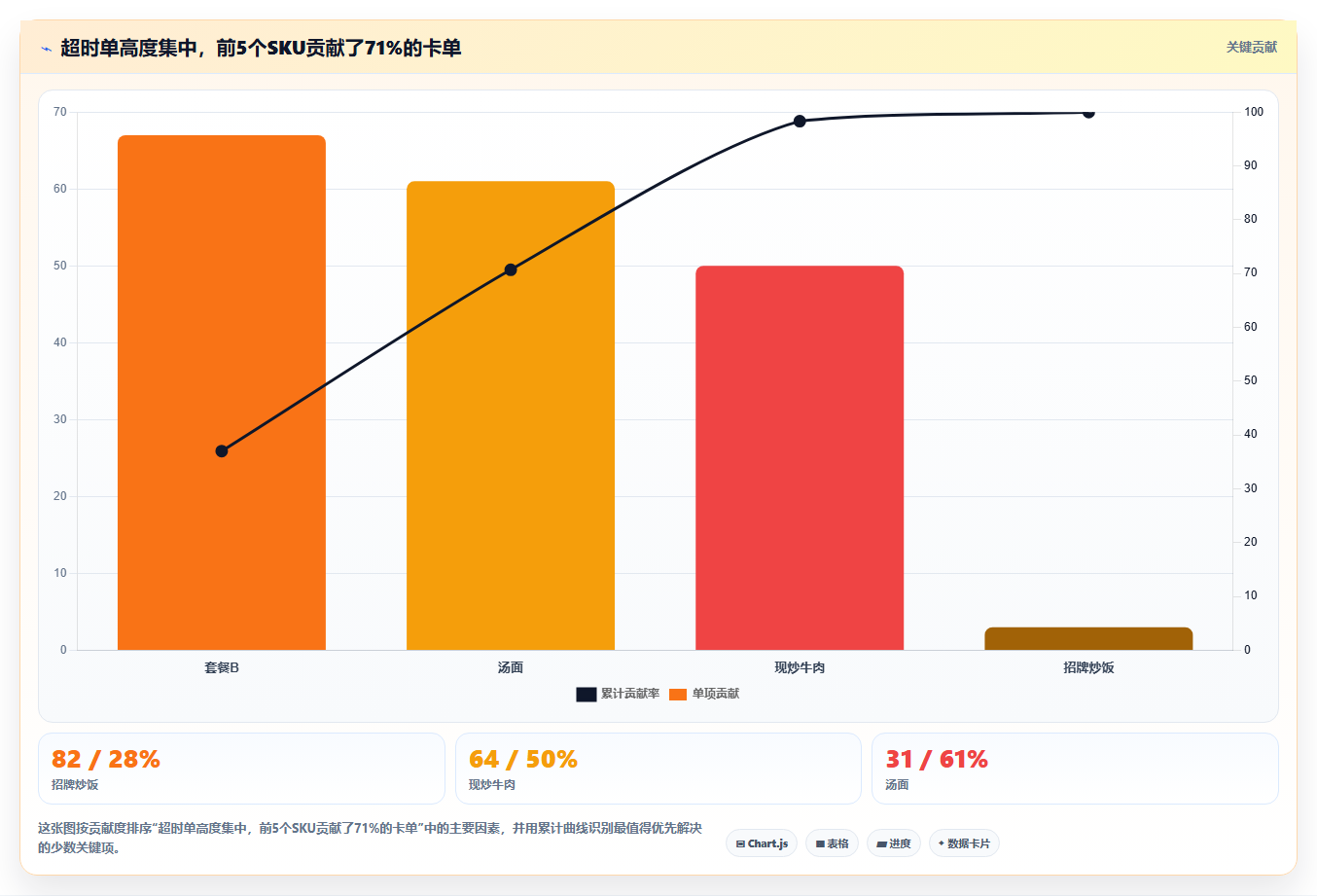Click the right axis value 100

[1254, 112]
